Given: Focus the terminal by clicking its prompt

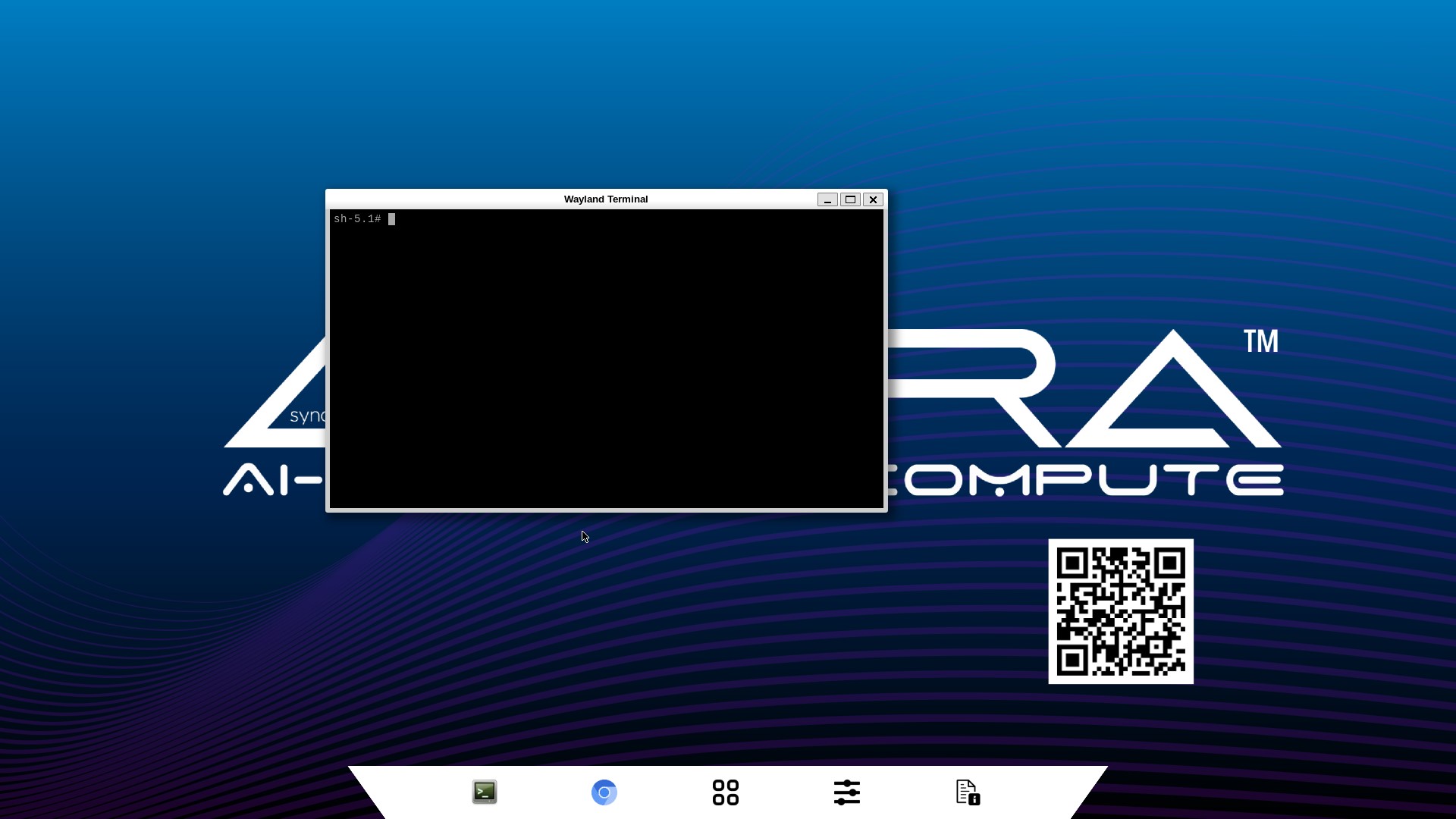Looking at the screenshot, I should 358,219.
